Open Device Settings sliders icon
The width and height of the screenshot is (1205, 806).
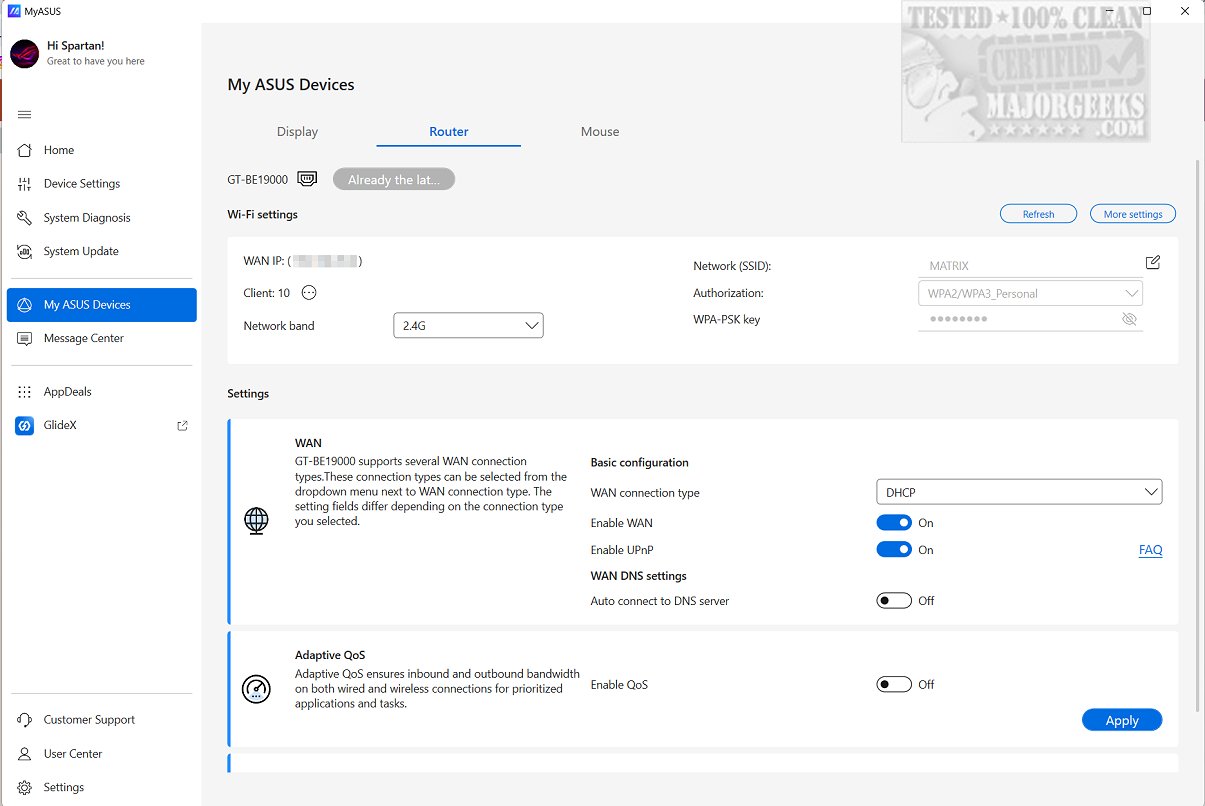click(25, 184)
